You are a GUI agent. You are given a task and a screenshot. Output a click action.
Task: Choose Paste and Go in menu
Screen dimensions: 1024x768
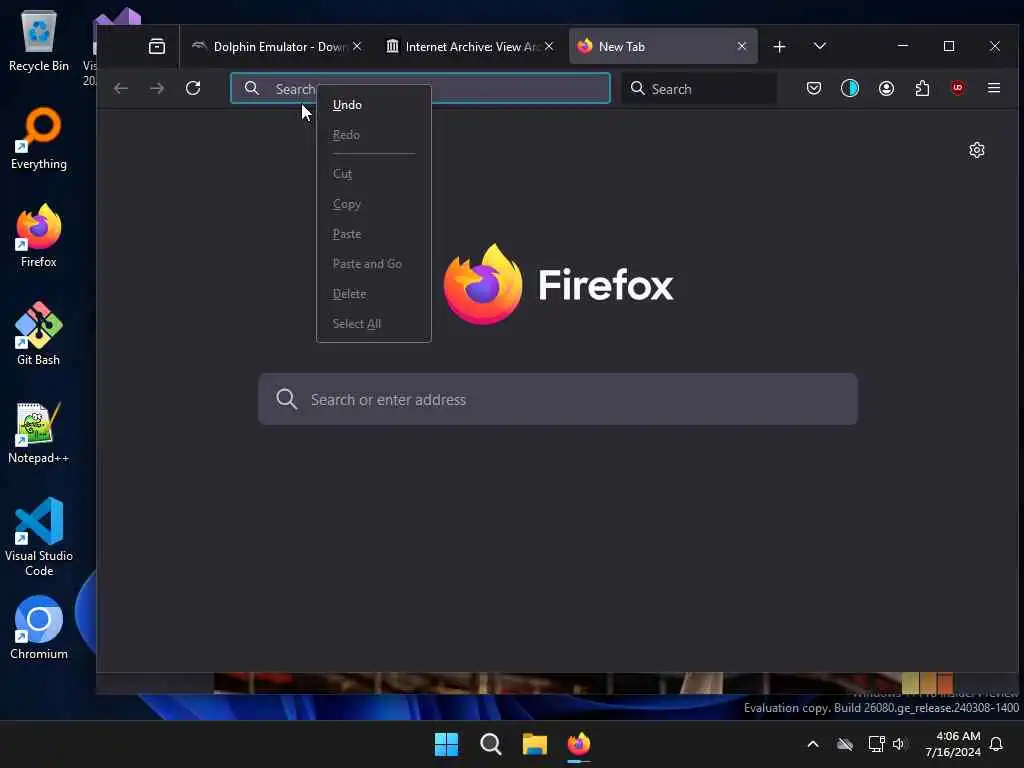[374, 264]
